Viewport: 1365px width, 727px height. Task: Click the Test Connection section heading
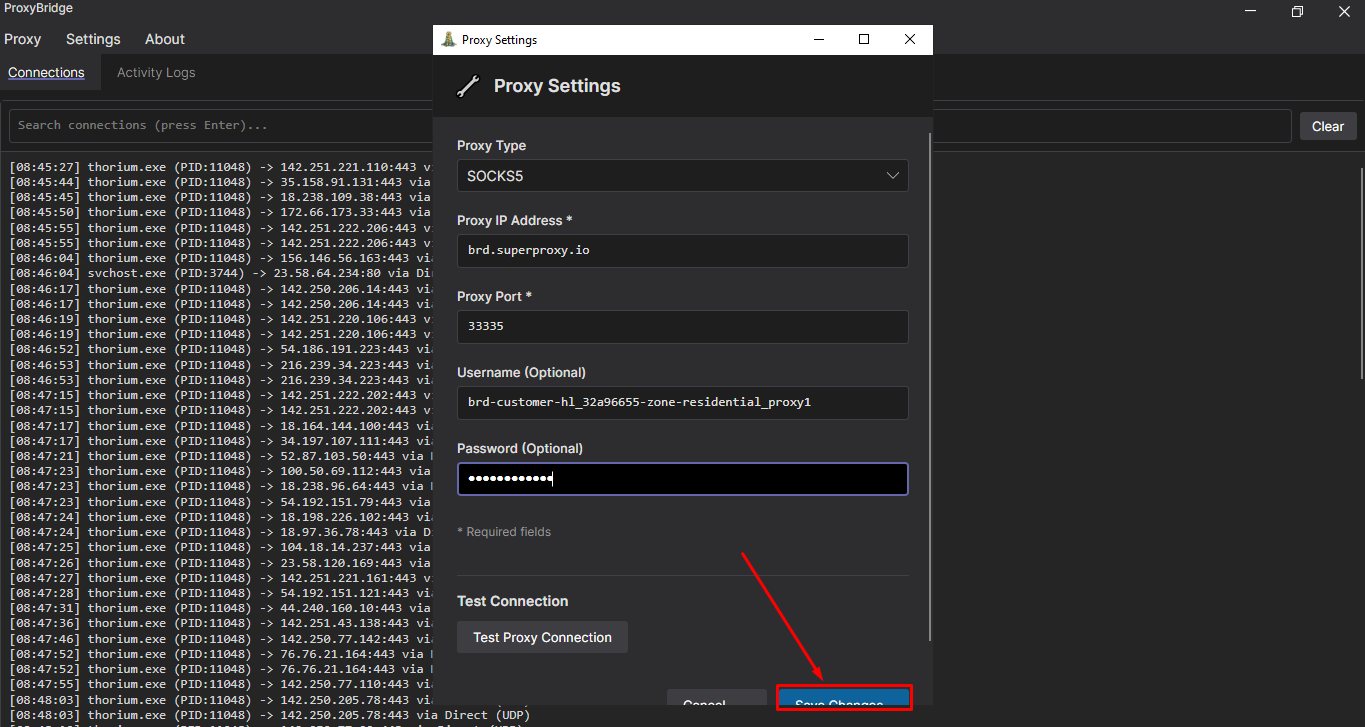click(512, 601)
